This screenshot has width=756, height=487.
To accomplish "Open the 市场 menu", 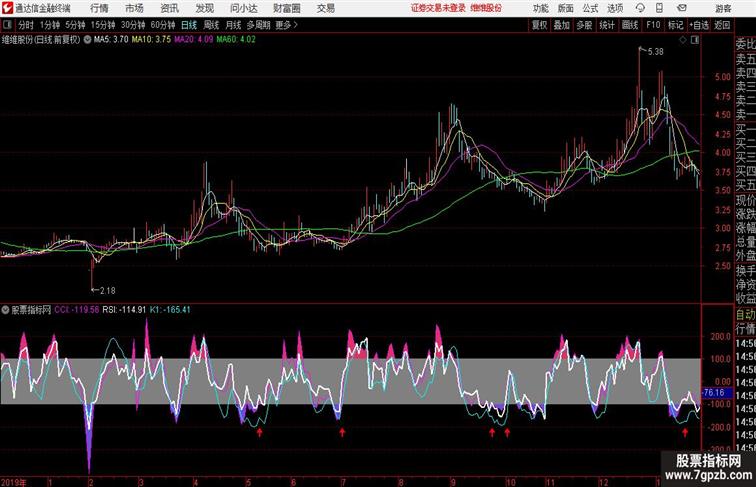I will click(x=134, y=8).
